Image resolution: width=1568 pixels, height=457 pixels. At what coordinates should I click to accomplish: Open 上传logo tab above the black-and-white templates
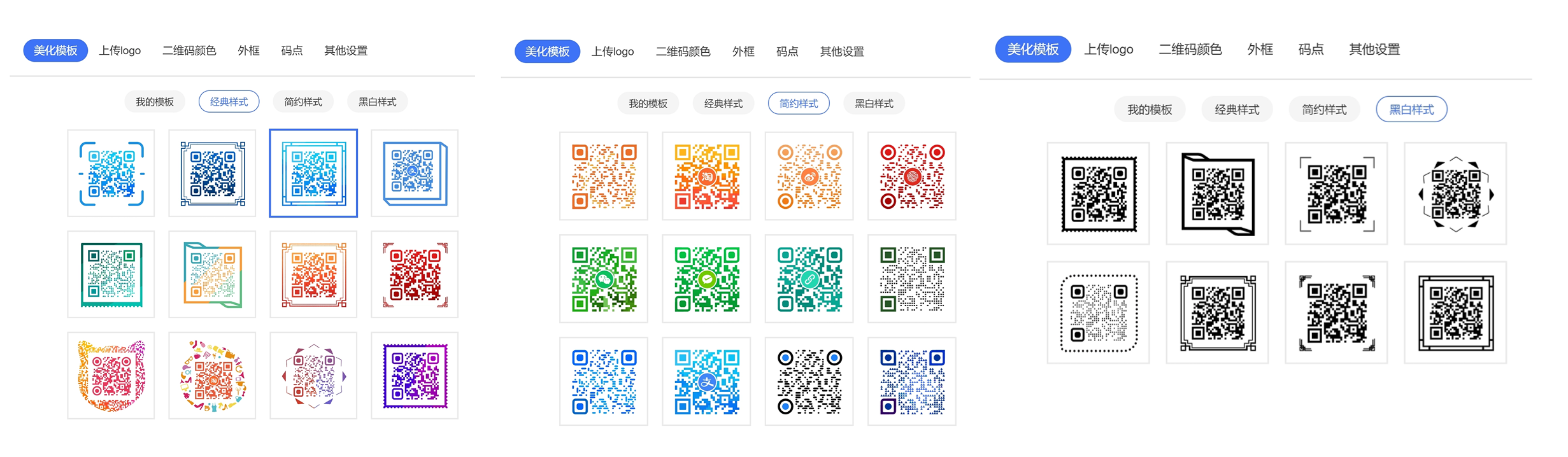(1108, 50)
